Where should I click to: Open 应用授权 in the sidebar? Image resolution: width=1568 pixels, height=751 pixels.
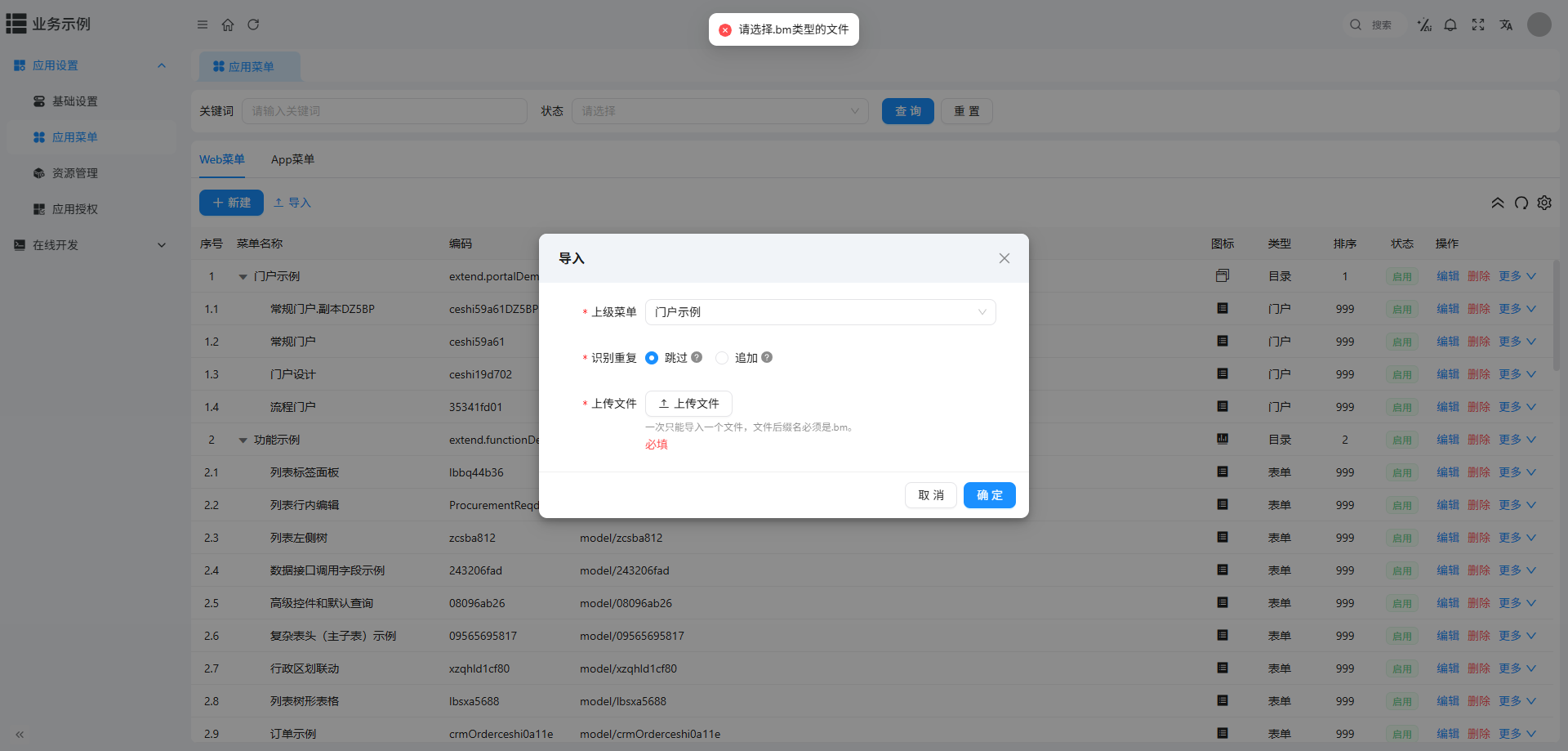click(91, 209)
